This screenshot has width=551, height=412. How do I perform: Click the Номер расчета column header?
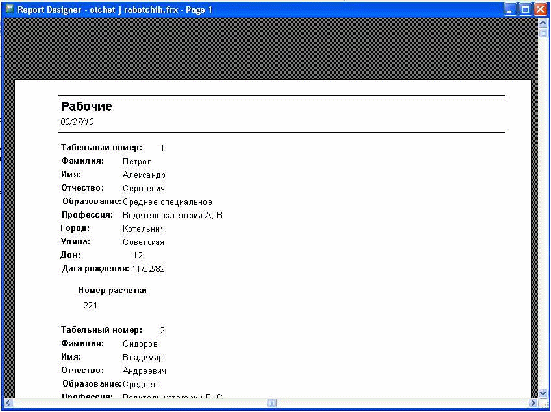tap(112, 291)
